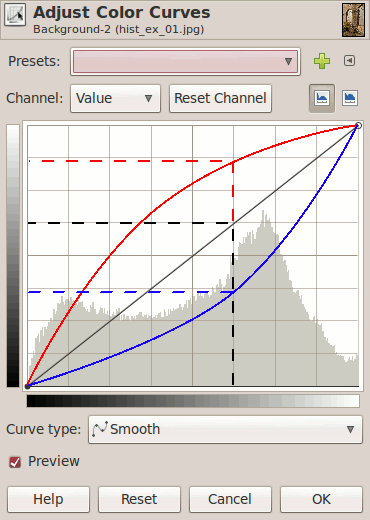Switch to linear histogram view
Viewport: 370px width, 520px height.
coord(322,98)
